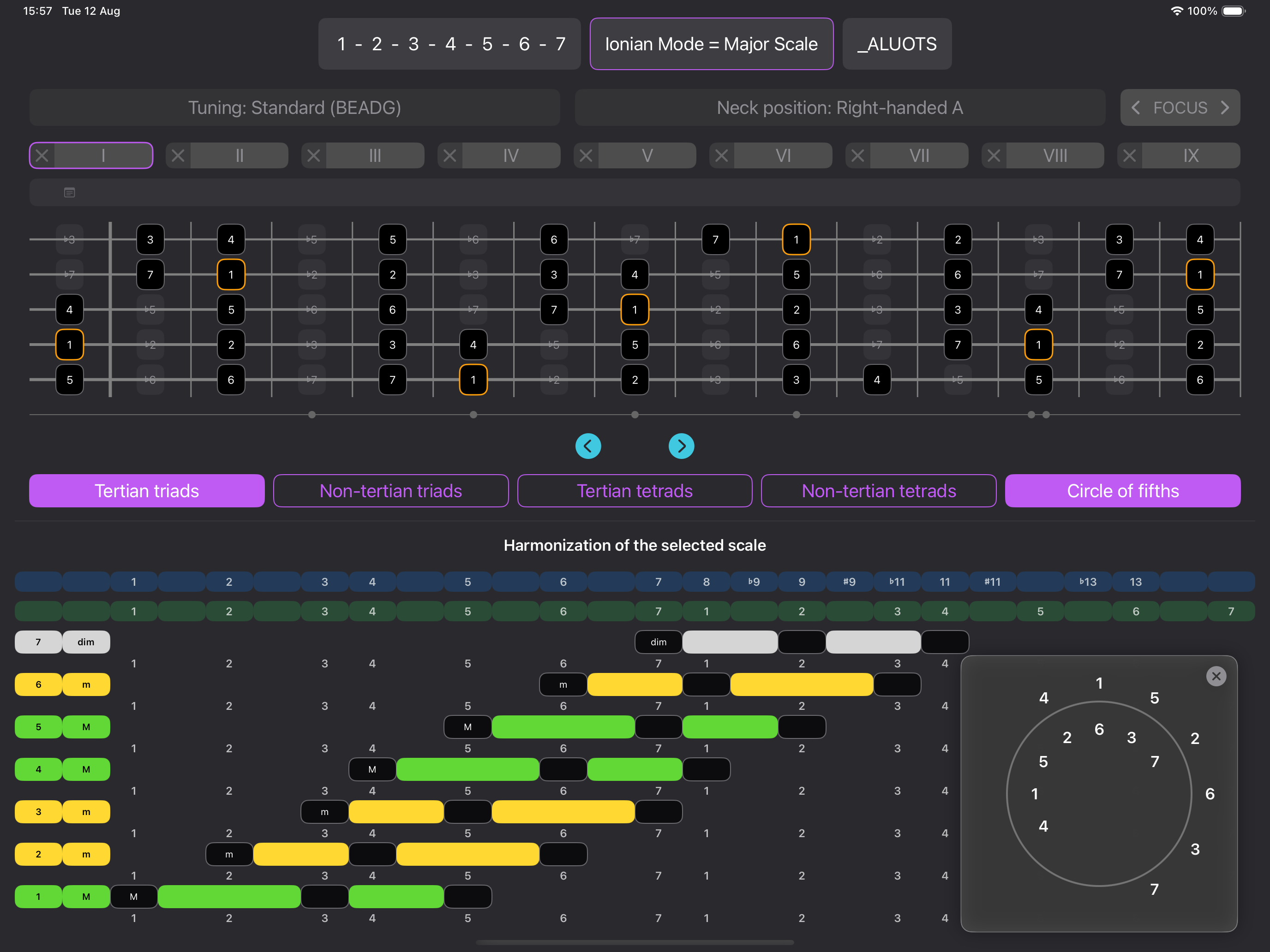Open Tuning: Standard (BEADG) selector
The height and width of the screenshot is (952, 1270).
(x=294, y=108)
